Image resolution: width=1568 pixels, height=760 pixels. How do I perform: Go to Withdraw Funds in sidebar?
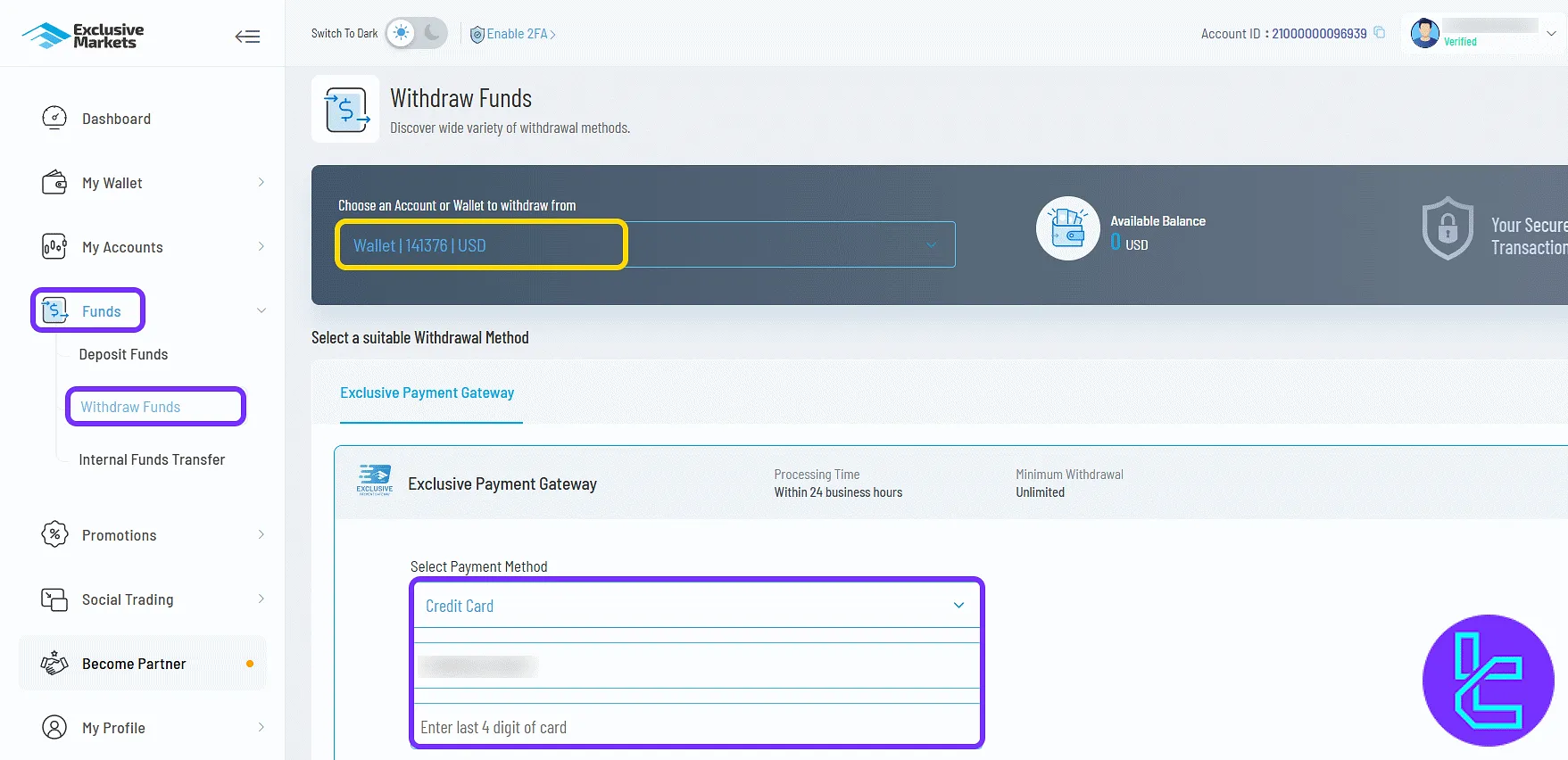pyautogui.click(x=130, y=407)
